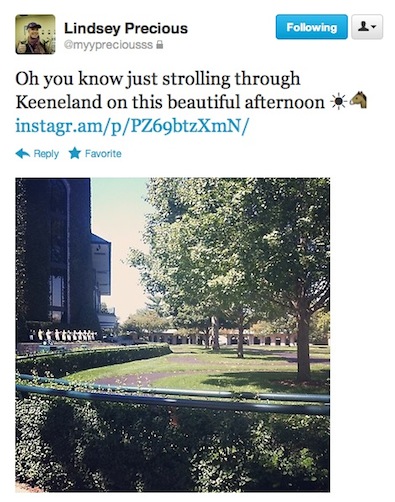Click the person silhouette icon
The height and width of the screenshot is (502, 395).
click(x=363, y=27)
